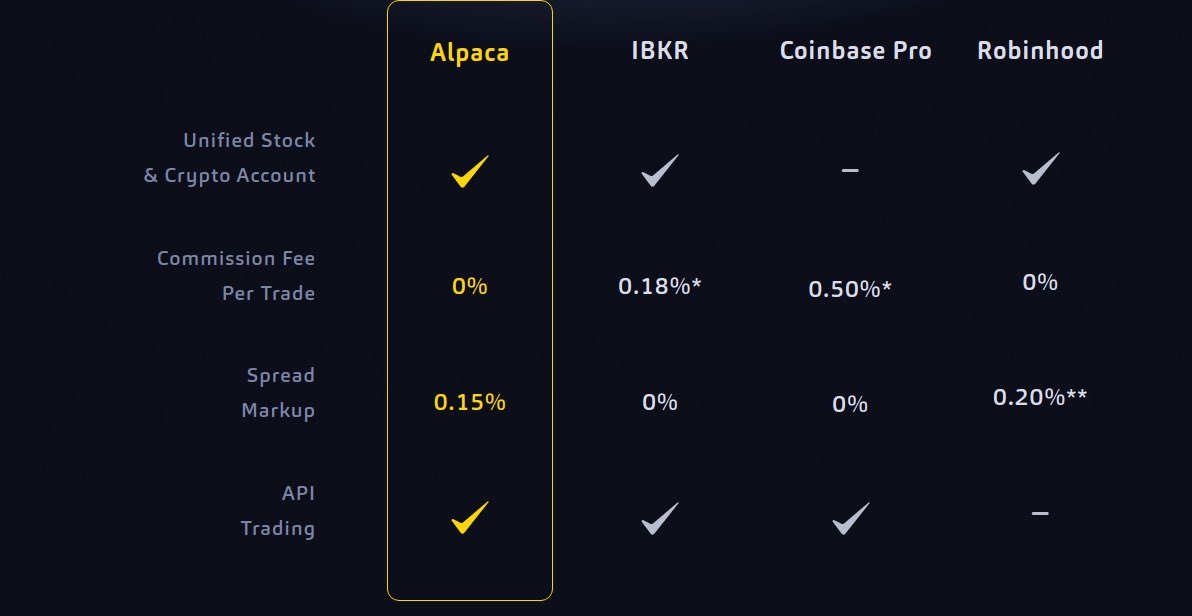
Task: Click Coinbase Pro's 0.50%* commission value
Action: coord(850,289)
